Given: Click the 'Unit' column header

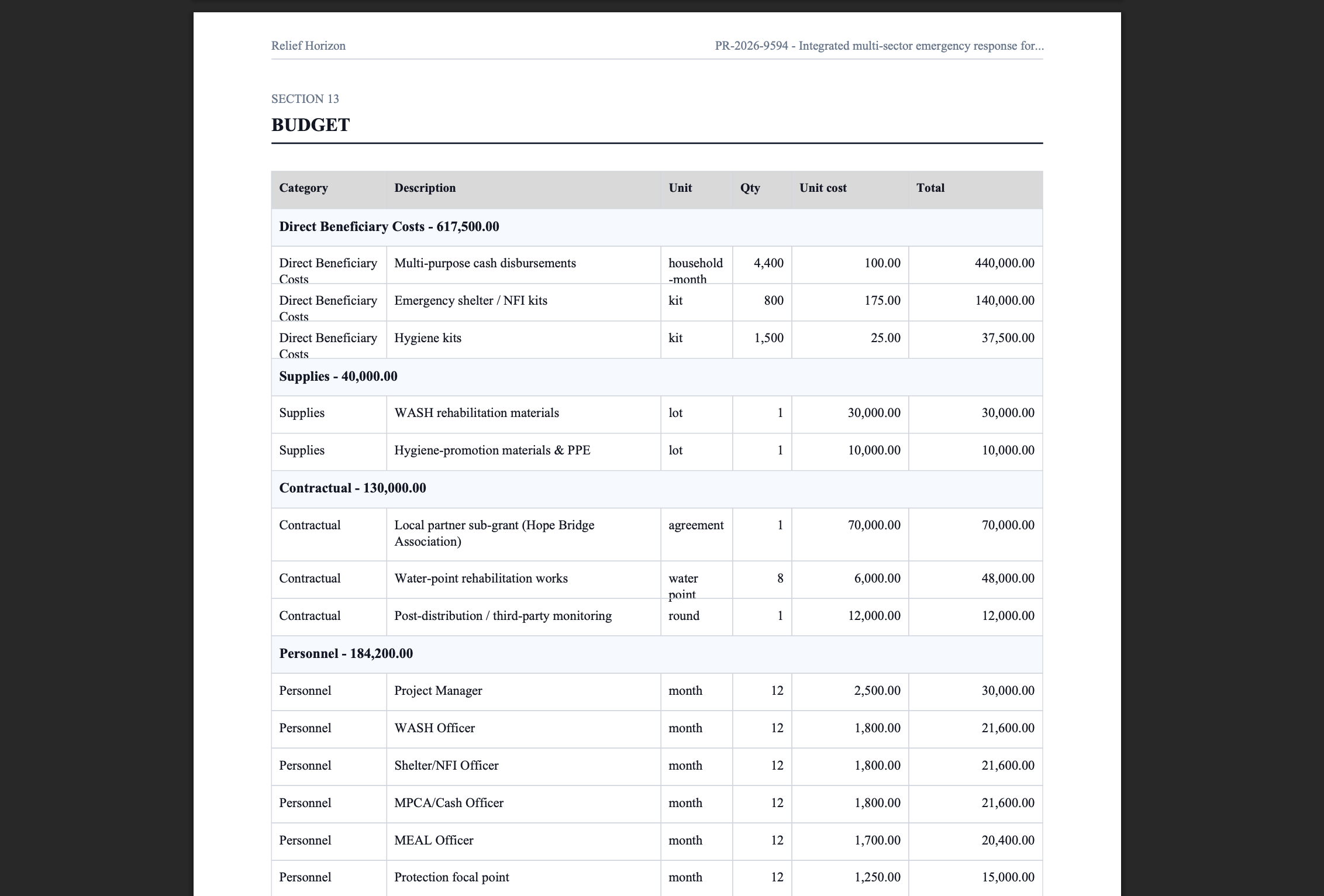Looking at the screenshot, I should (680, 188).
